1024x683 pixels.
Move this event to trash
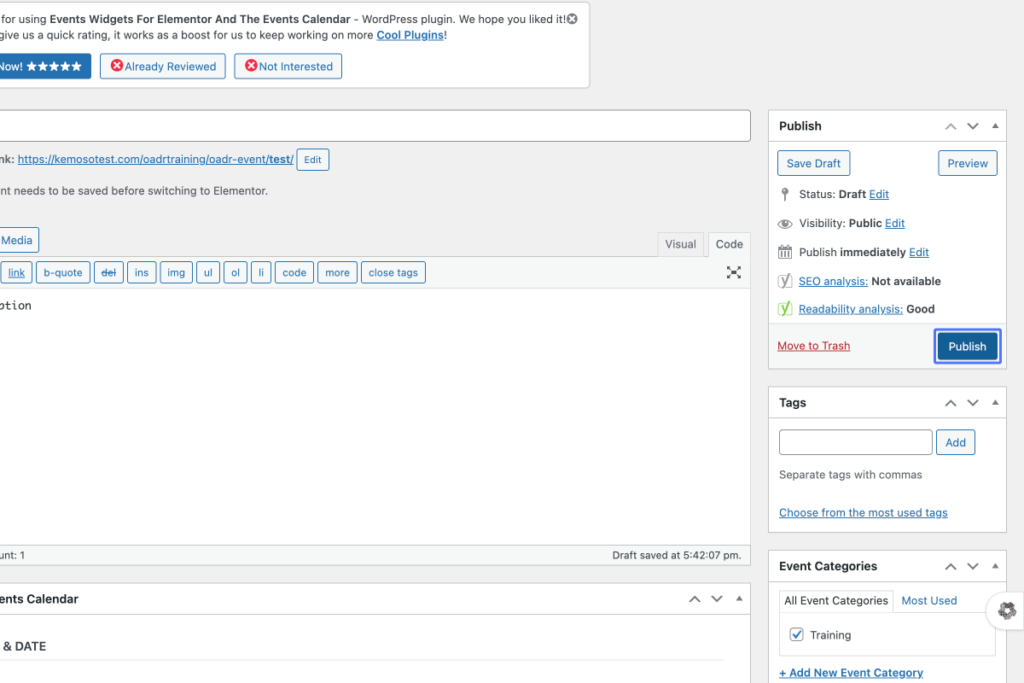(x=814, y=346)
